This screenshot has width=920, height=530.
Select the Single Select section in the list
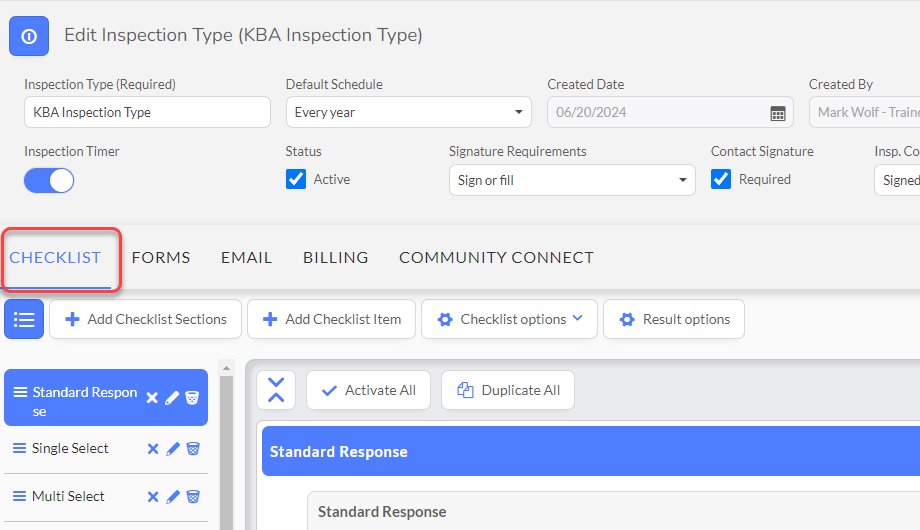click(70, 448)
